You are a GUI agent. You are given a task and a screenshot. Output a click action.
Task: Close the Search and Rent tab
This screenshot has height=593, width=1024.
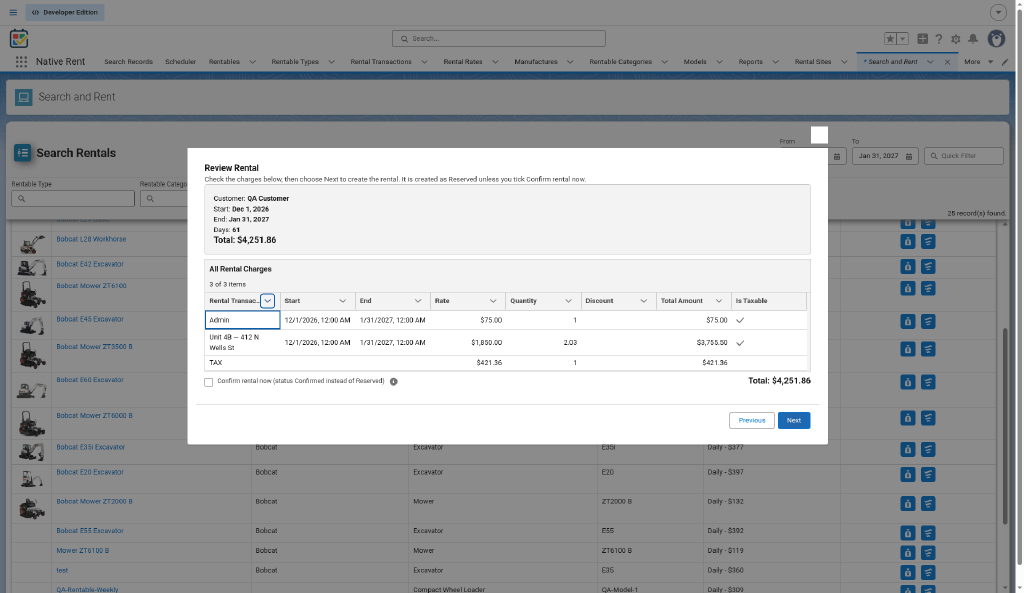click(948, 62)
